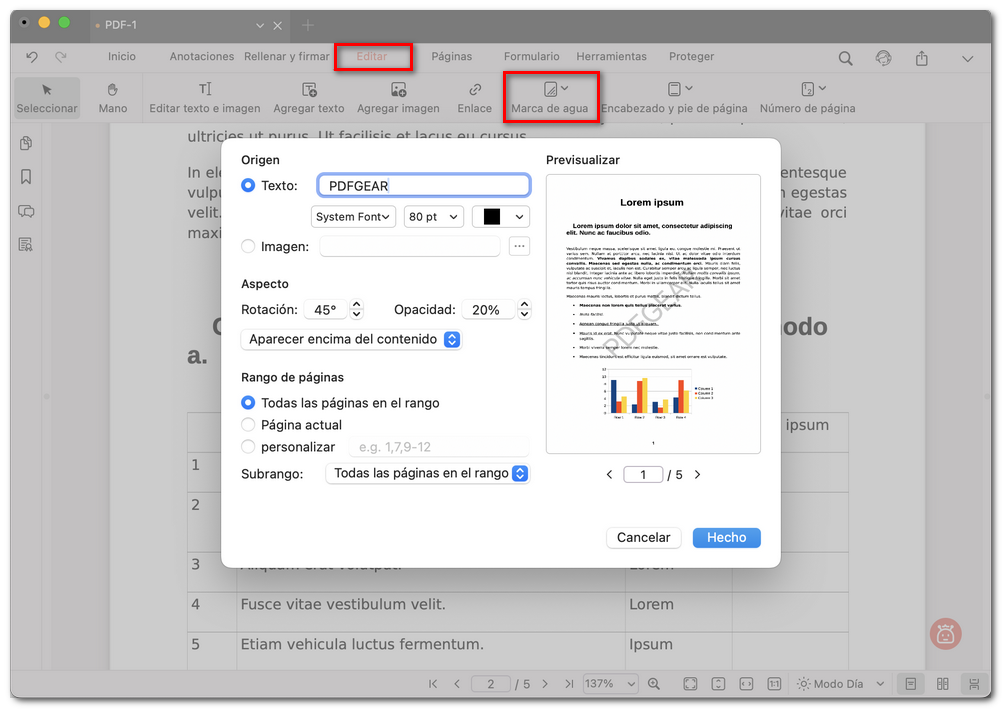Click the Agregar imagen tool
Image resolution: width=1002 pixels, height=709 pixels.
click(x=398, y=98)
